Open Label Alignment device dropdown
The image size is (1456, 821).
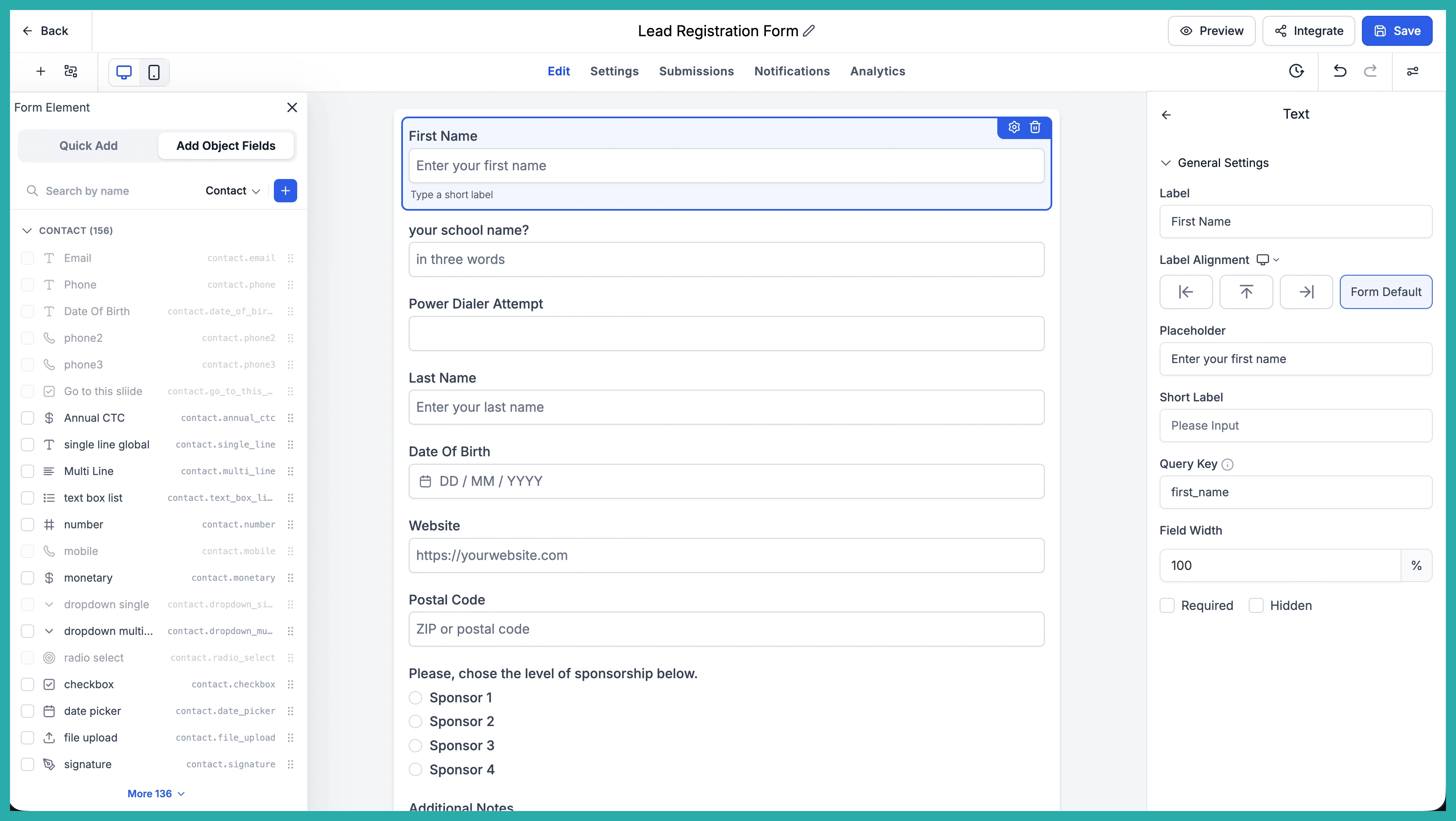1268,259
